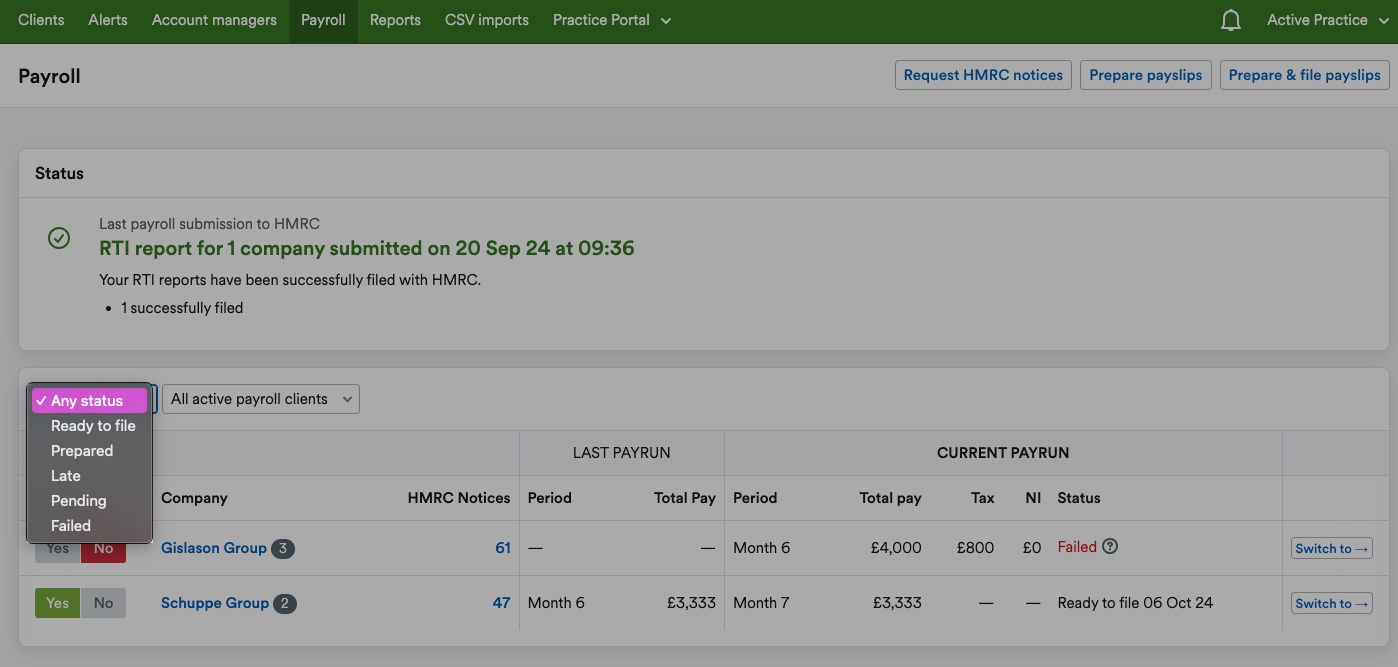Viewport: 1398px width, 667px height.
Task: Click £800 tax cell
Action: [975, 548]
